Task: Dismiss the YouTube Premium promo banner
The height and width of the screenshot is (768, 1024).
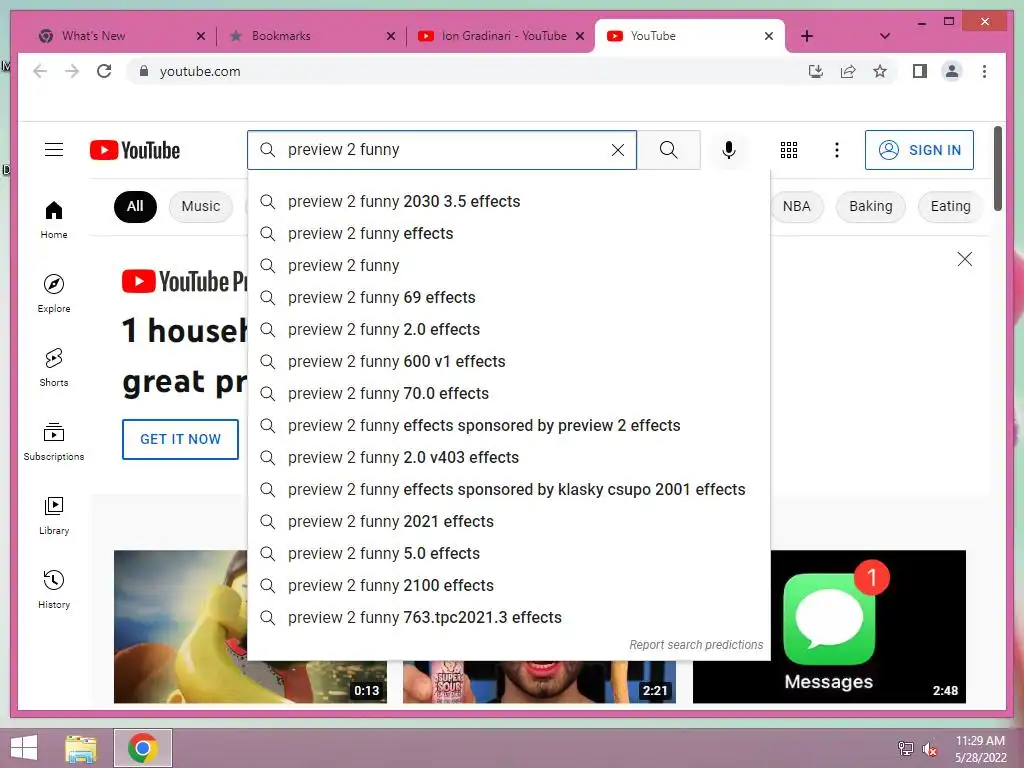Action: point(965,259)
